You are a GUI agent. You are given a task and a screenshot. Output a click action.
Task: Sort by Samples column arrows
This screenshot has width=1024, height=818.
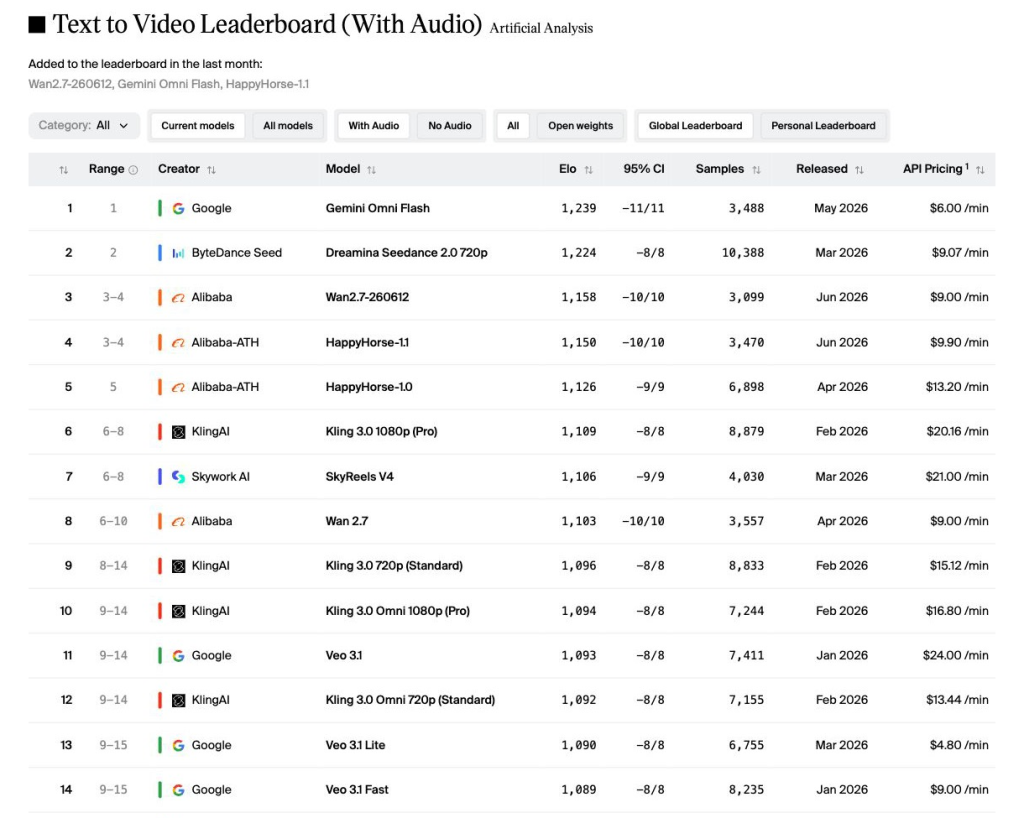pos(756,170)
